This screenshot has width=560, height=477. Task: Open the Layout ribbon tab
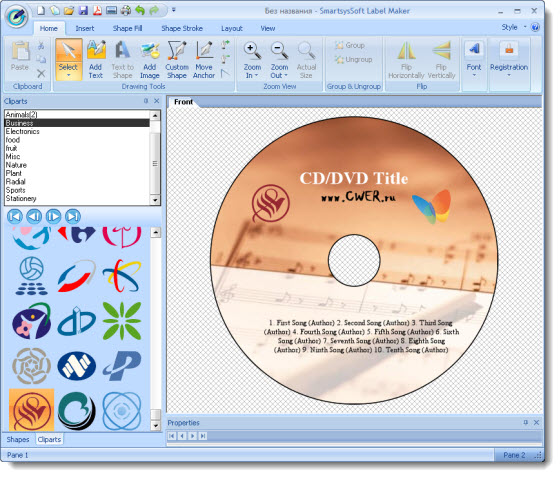[x=232, y=28]
